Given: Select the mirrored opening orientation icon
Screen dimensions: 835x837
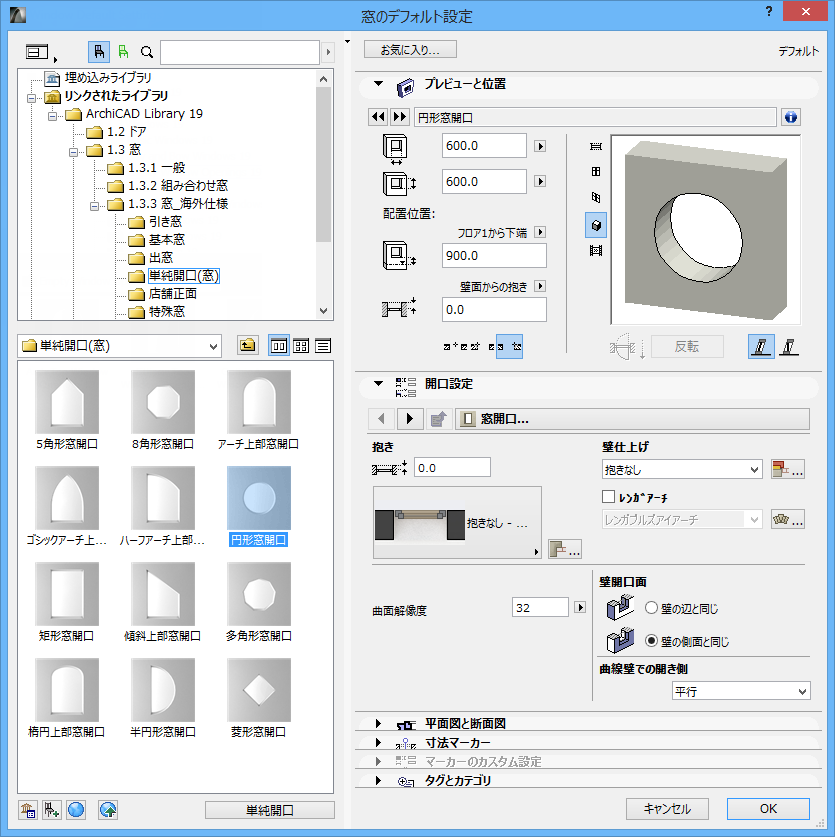Looking at the screenshot, I should (789, 347).
